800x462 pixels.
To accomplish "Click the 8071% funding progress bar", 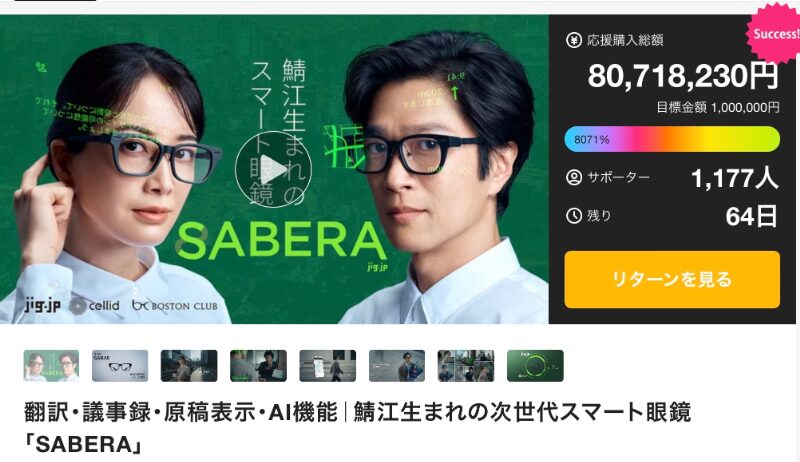I will (672, 139).
